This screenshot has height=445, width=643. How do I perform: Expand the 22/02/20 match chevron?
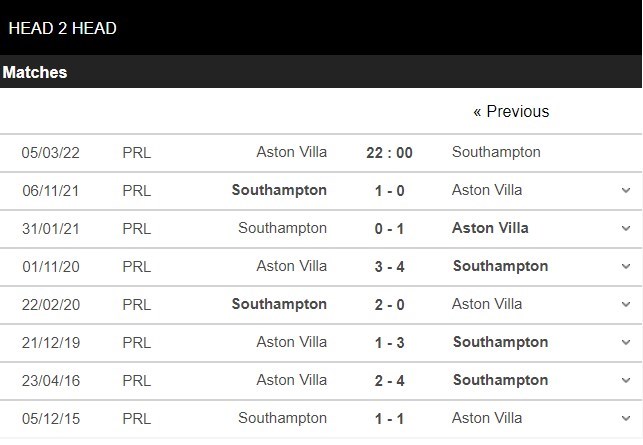(x=626, y=304)
